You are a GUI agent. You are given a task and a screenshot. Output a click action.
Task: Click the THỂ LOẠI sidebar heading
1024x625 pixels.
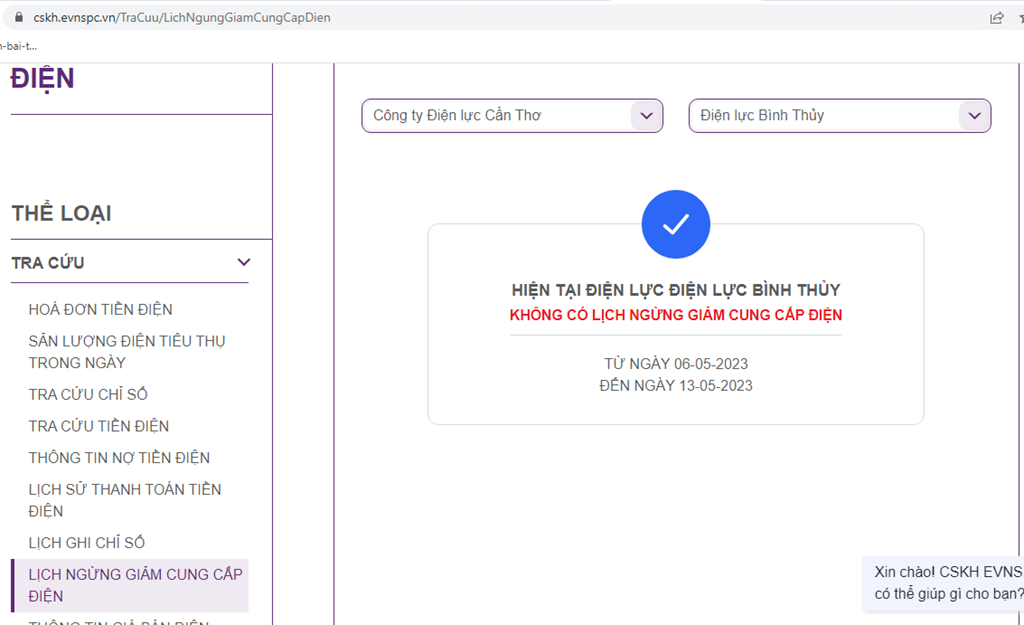click(x=61, y=214)
